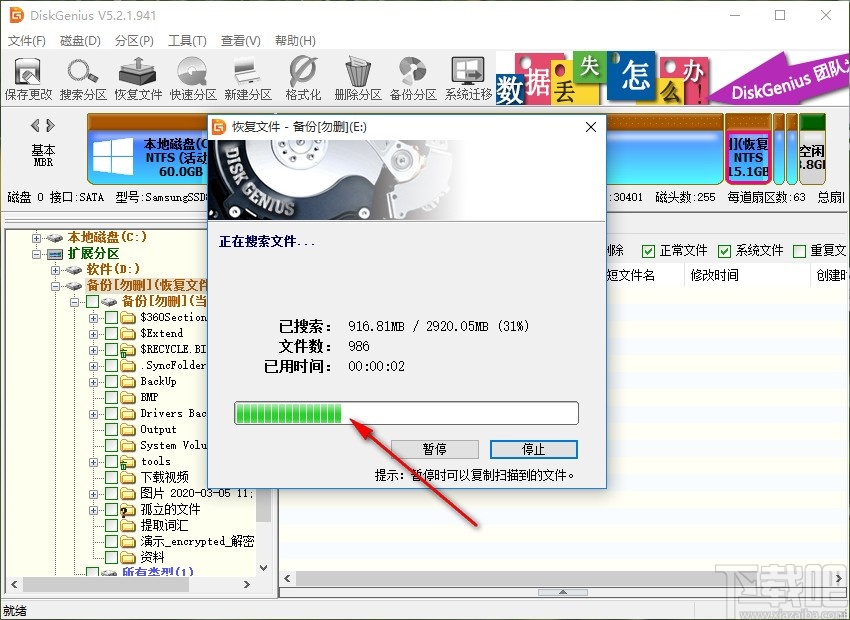This screenshot has height=620, width=850.
Task: Click the 暂停 pause button
Action: (435, 449)
